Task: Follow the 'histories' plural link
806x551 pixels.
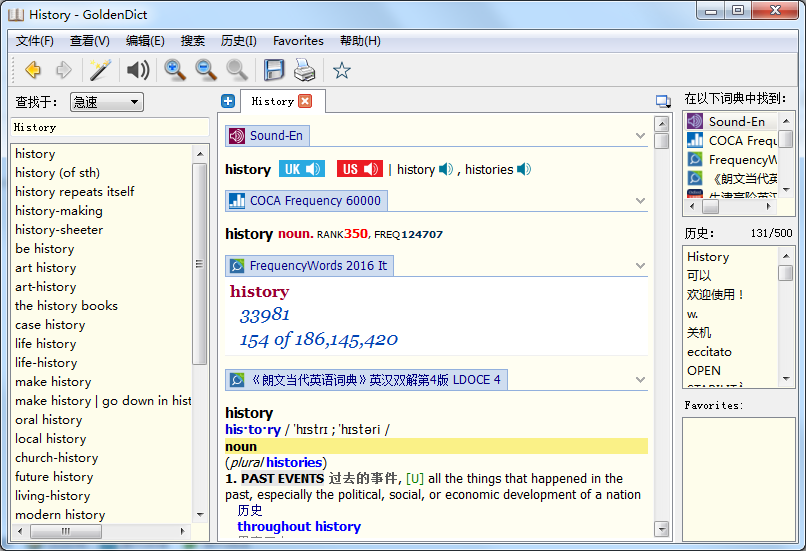Action: [x=294, y=462]
